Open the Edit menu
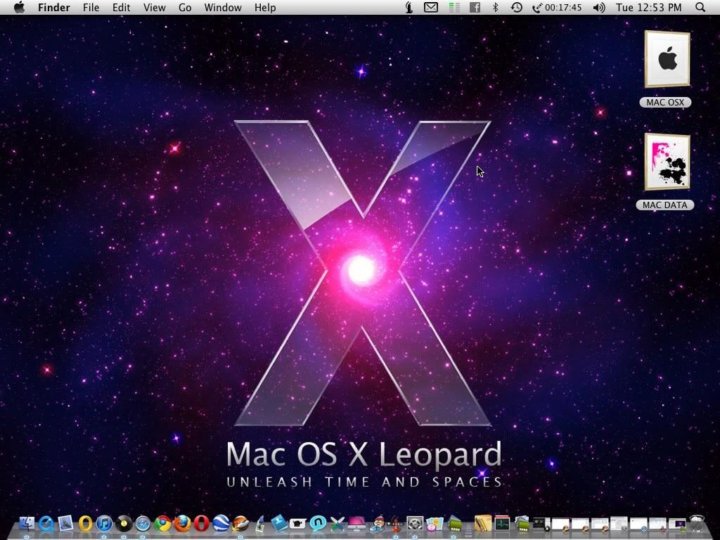 click(x=121, y=7)
